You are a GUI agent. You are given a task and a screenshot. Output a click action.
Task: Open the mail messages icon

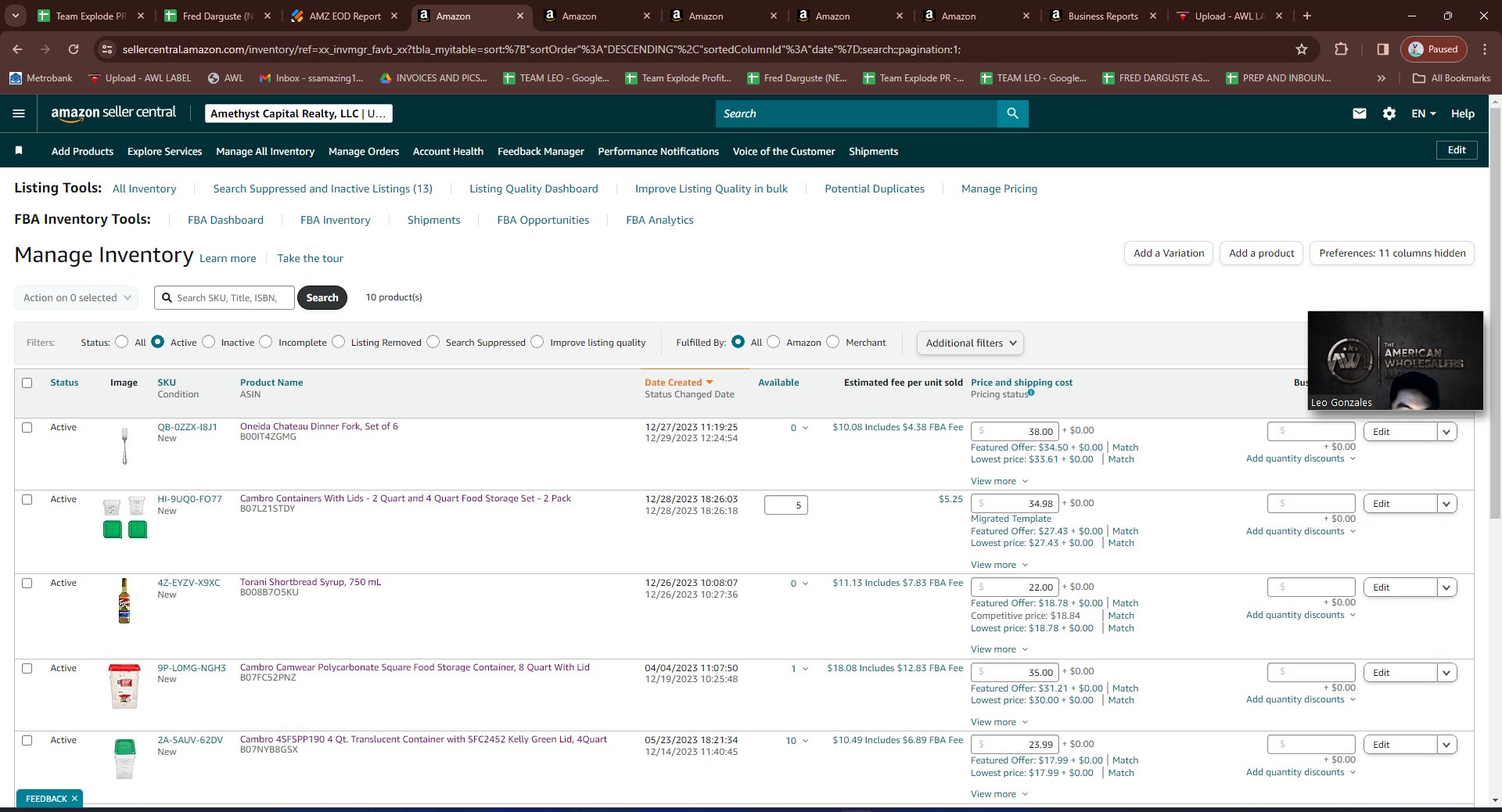pyautogui.click(x=1360, y=113)
